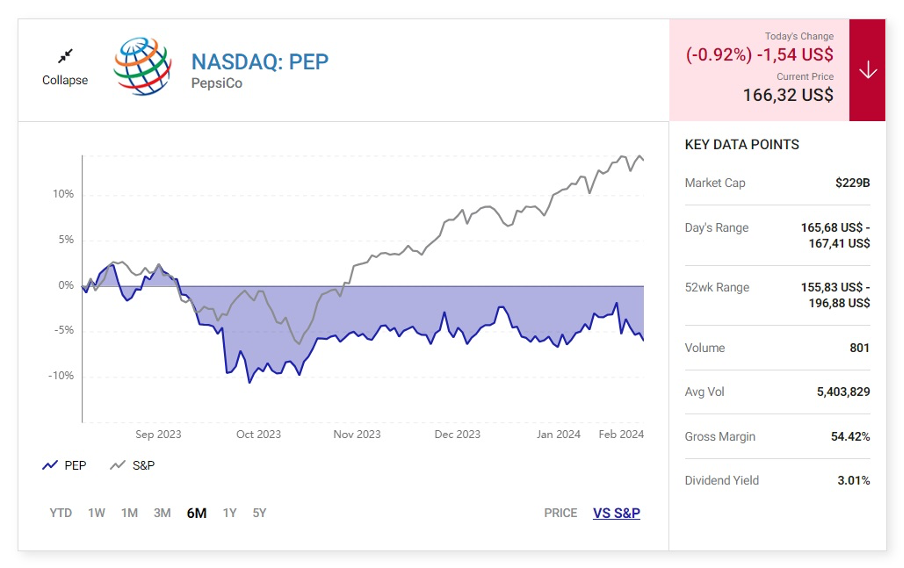Switch chart to 1M range
904x568 pixels.
pos(129,513)
